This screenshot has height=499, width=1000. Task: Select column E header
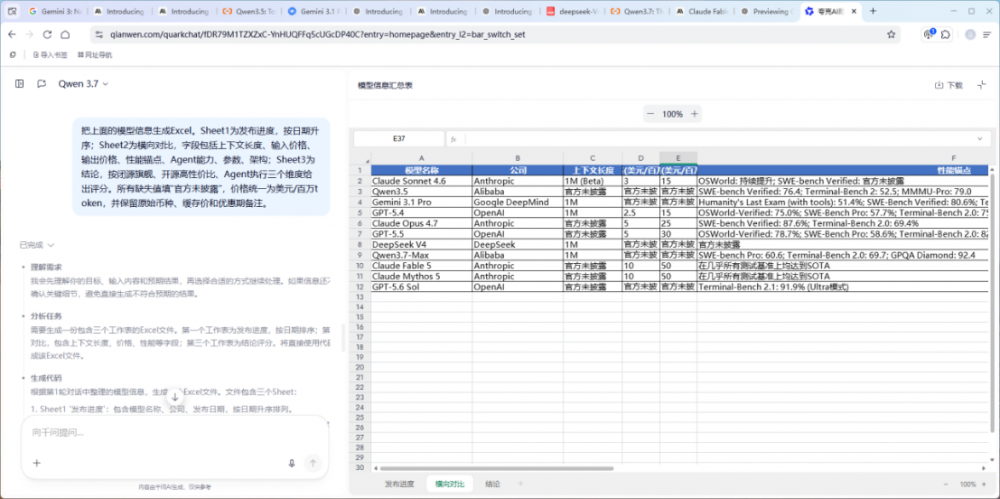point(679,158)
